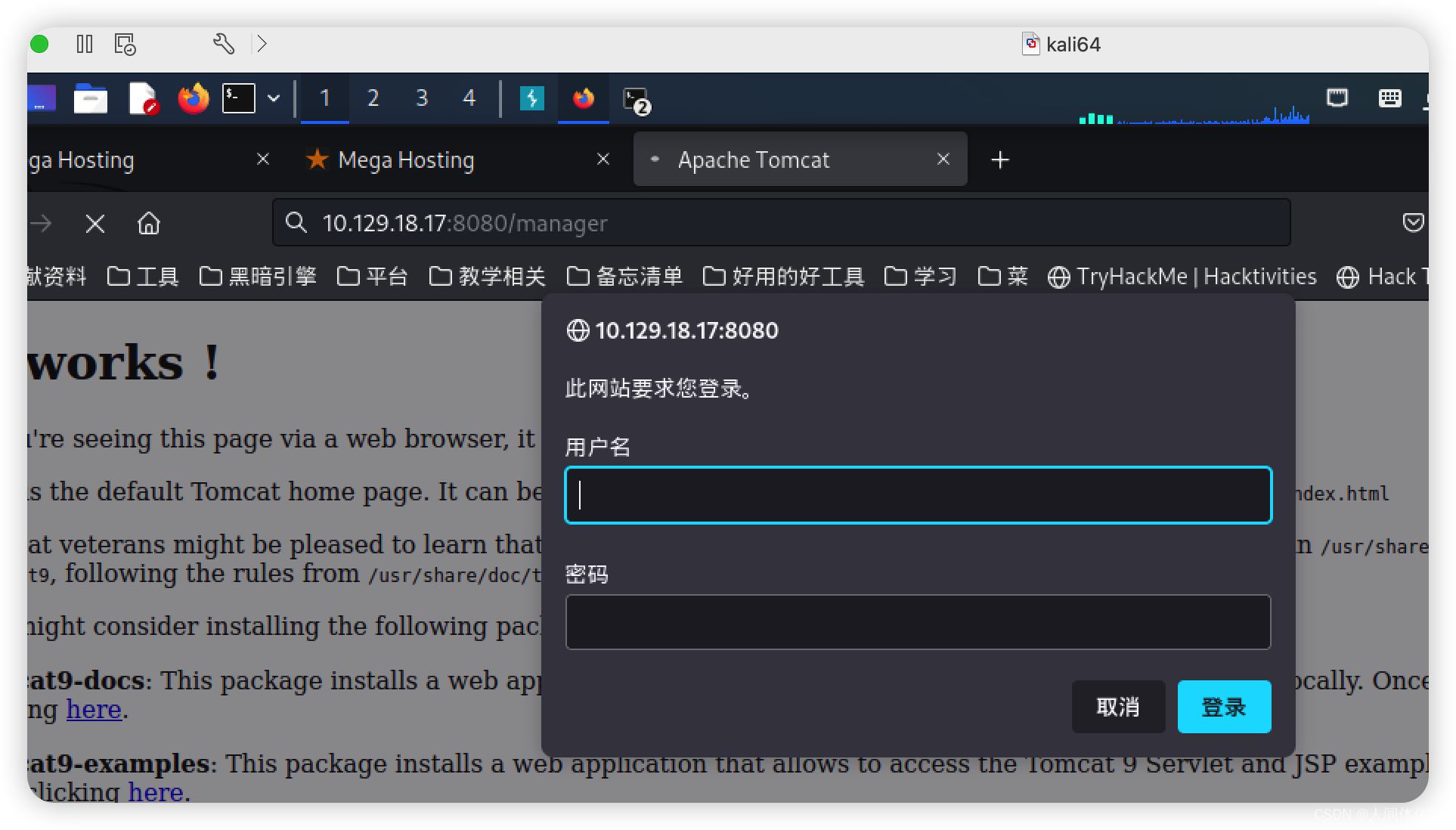The height and width of the screenshot is (830, 1456).
Task: Click the kali64 VM title icon
Action: tap(1031, 44)
